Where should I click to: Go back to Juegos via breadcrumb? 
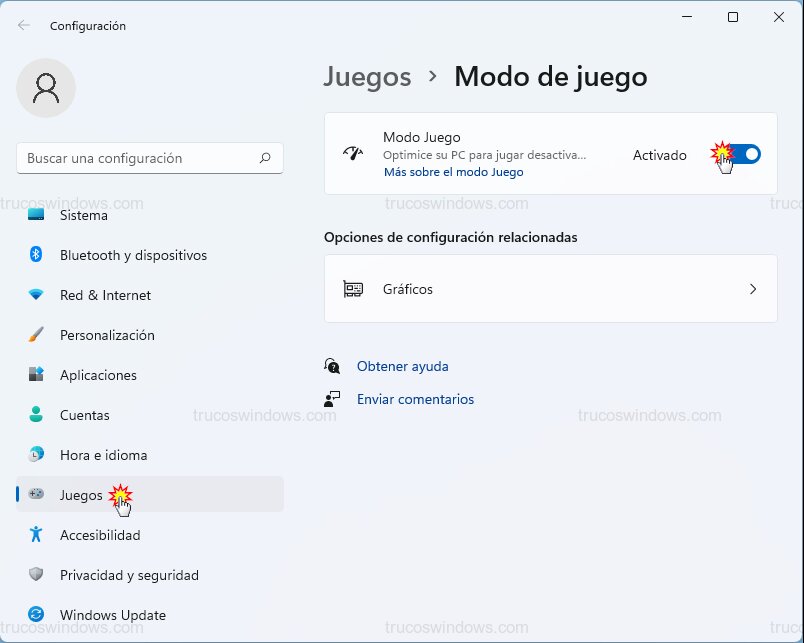[367, 76]
